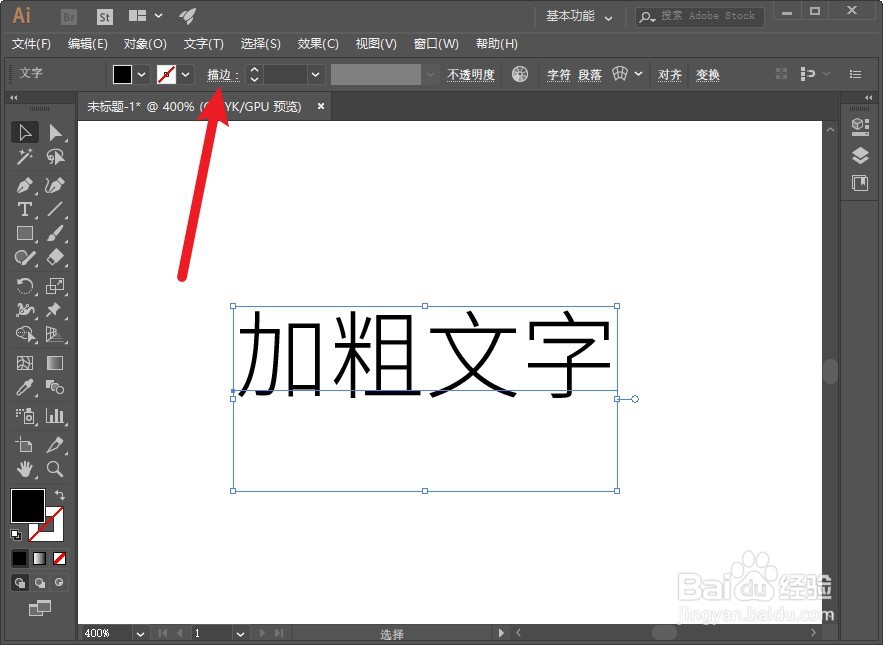Screen dimensions: 883x645
Task: Open artboard number dropdown
Action: click(x=240, y=634)
